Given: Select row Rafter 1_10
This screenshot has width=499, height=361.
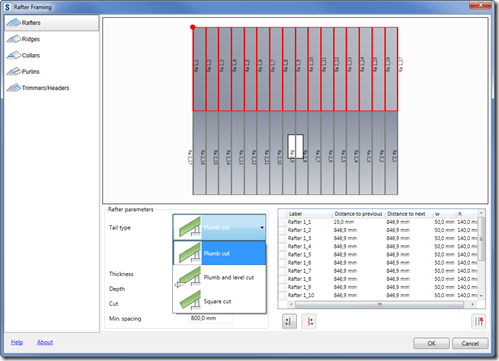Looking at the screenshot, I should [378, 295].
